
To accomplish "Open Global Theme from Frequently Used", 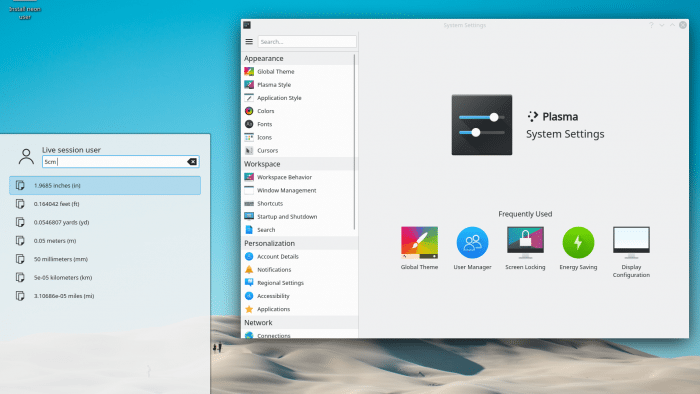I will point(419,248).
